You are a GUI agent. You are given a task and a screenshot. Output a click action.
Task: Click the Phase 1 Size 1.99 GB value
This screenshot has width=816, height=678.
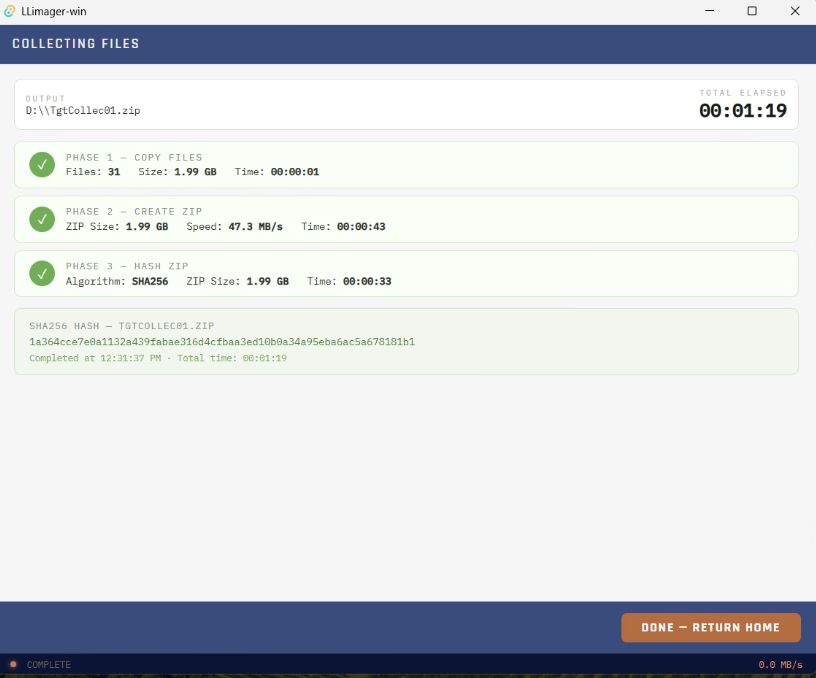[x=195, y=172]
